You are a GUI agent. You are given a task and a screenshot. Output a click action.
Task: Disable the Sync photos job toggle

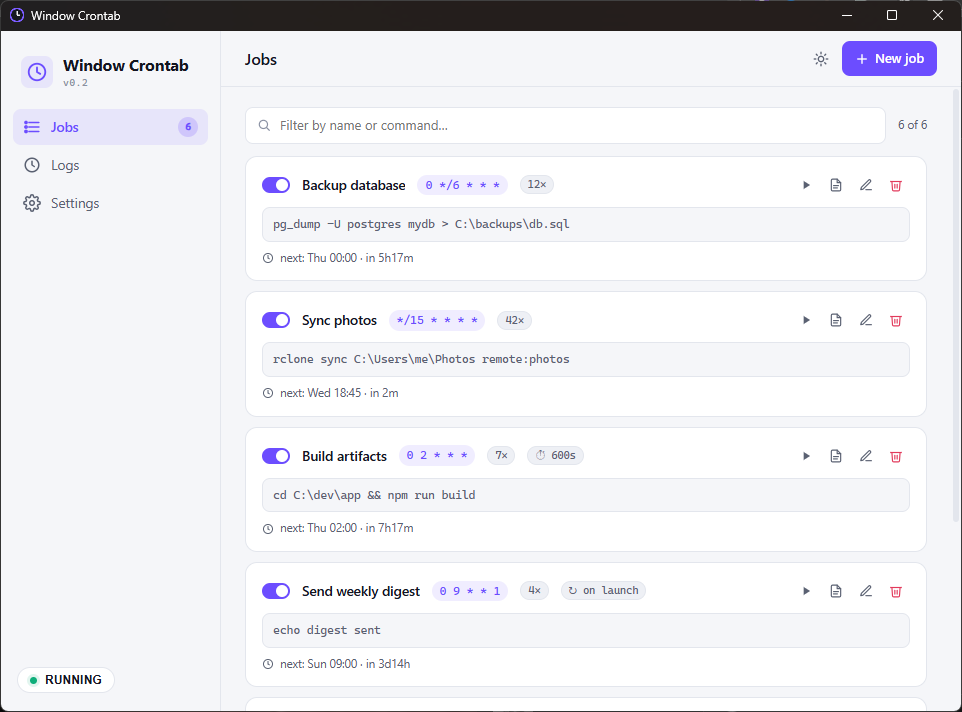tap(276, 320)
